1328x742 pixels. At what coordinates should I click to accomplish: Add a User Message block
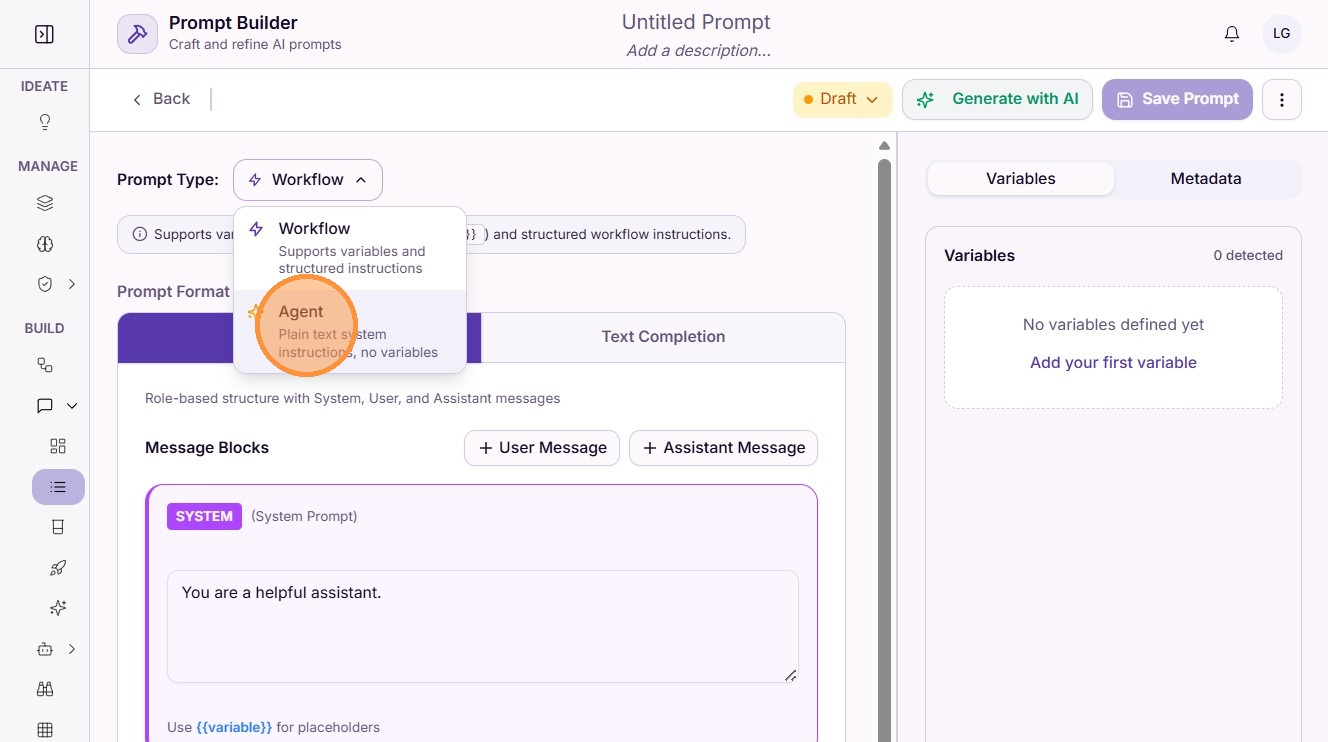tap(542, 448)
